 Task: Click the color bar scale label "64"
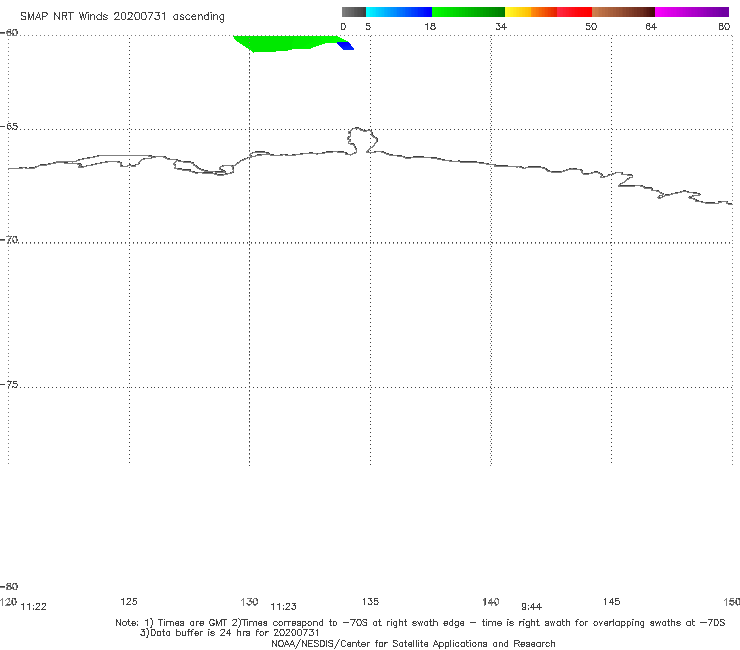point(651,26)
